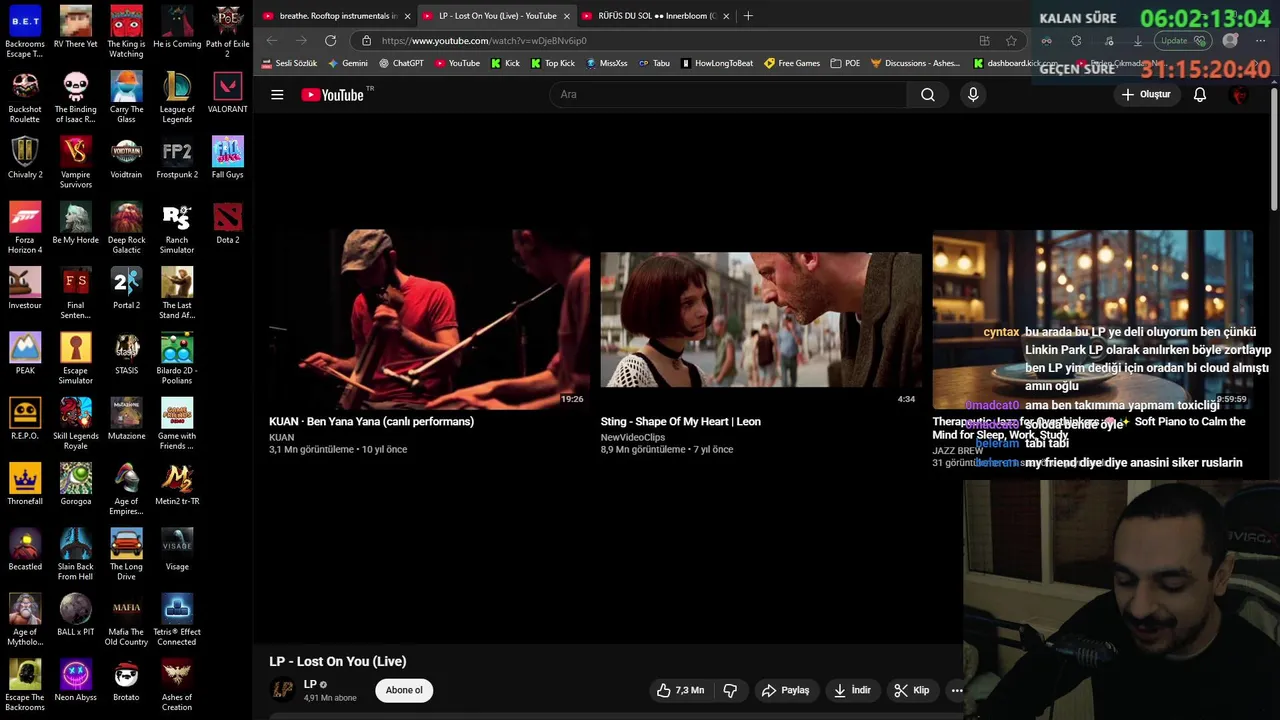Play KUAN Ben Yana Yana thumbnail

[428, 319]
